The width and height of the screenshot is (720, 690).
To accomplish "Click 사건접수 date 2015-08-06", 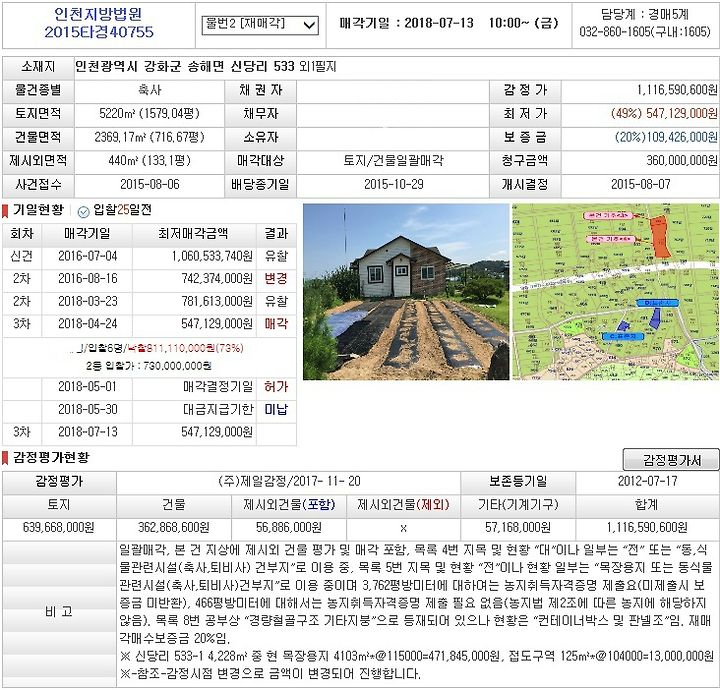I will pyautogui.click(x=149, y=185).
